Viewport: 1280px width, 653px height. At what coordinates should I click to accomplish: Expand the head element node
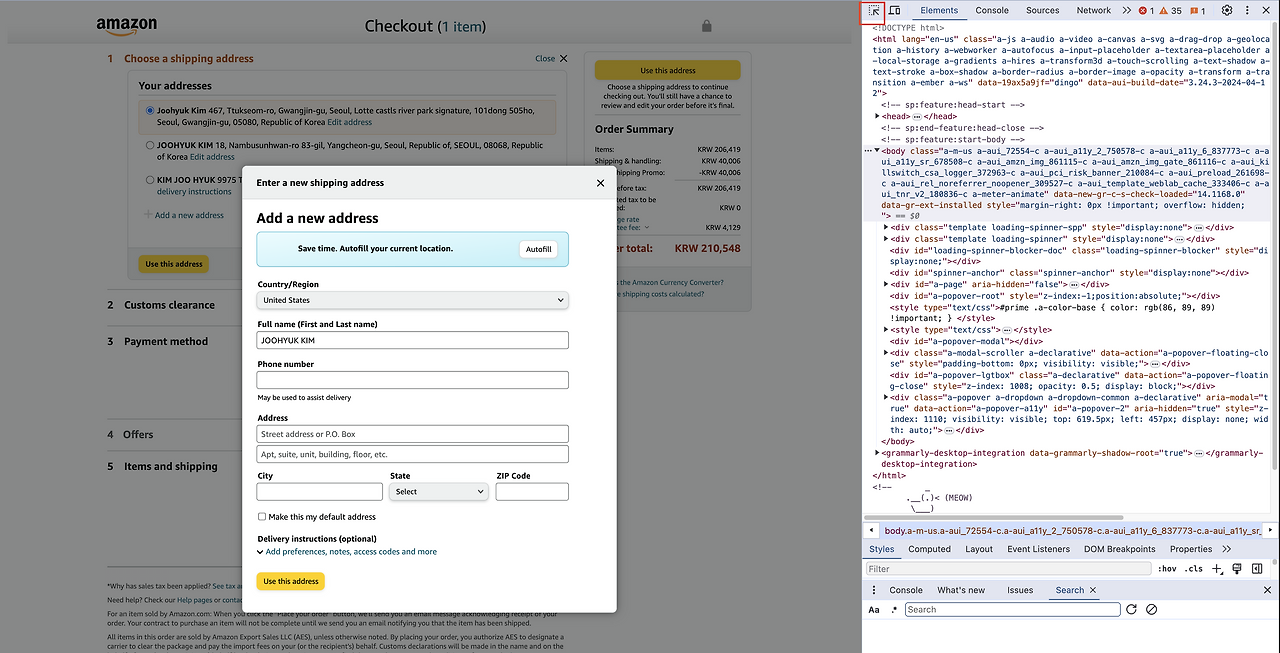click(878, 117)
